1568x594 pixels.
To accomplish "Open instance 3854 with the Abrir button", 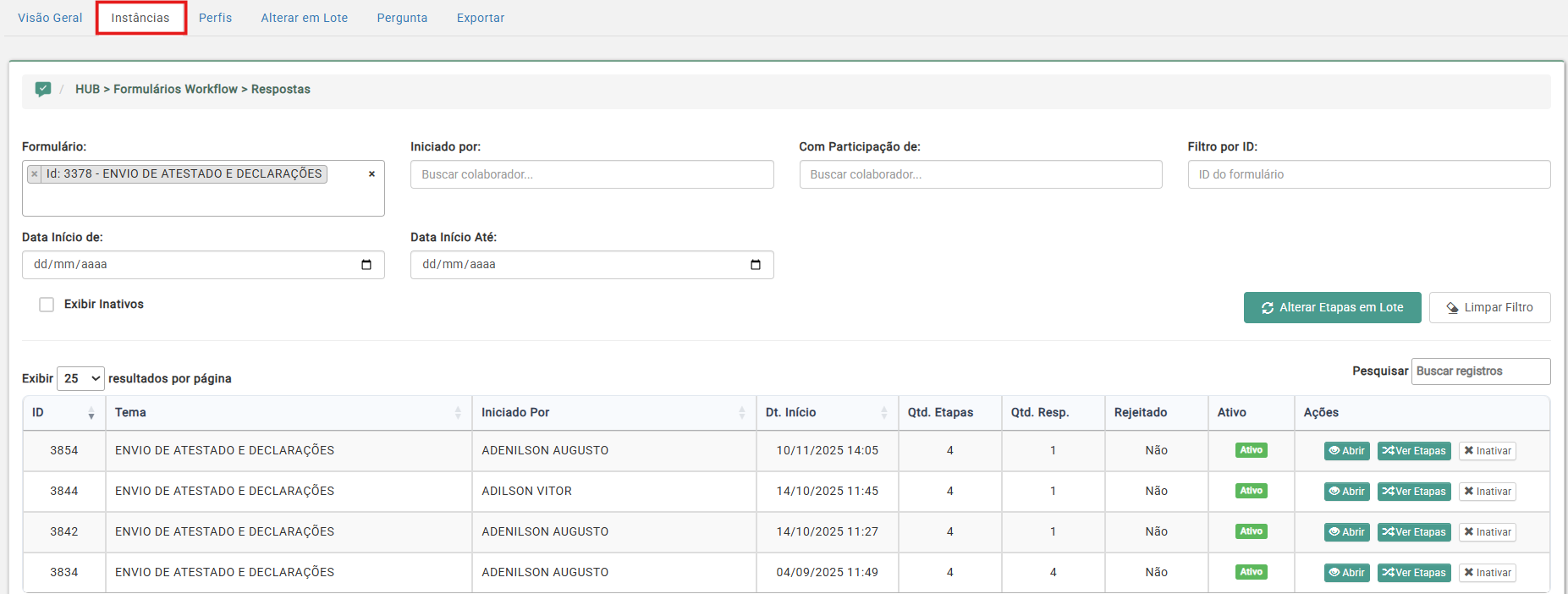I will pyautogui.click(x=1346, y=451).
